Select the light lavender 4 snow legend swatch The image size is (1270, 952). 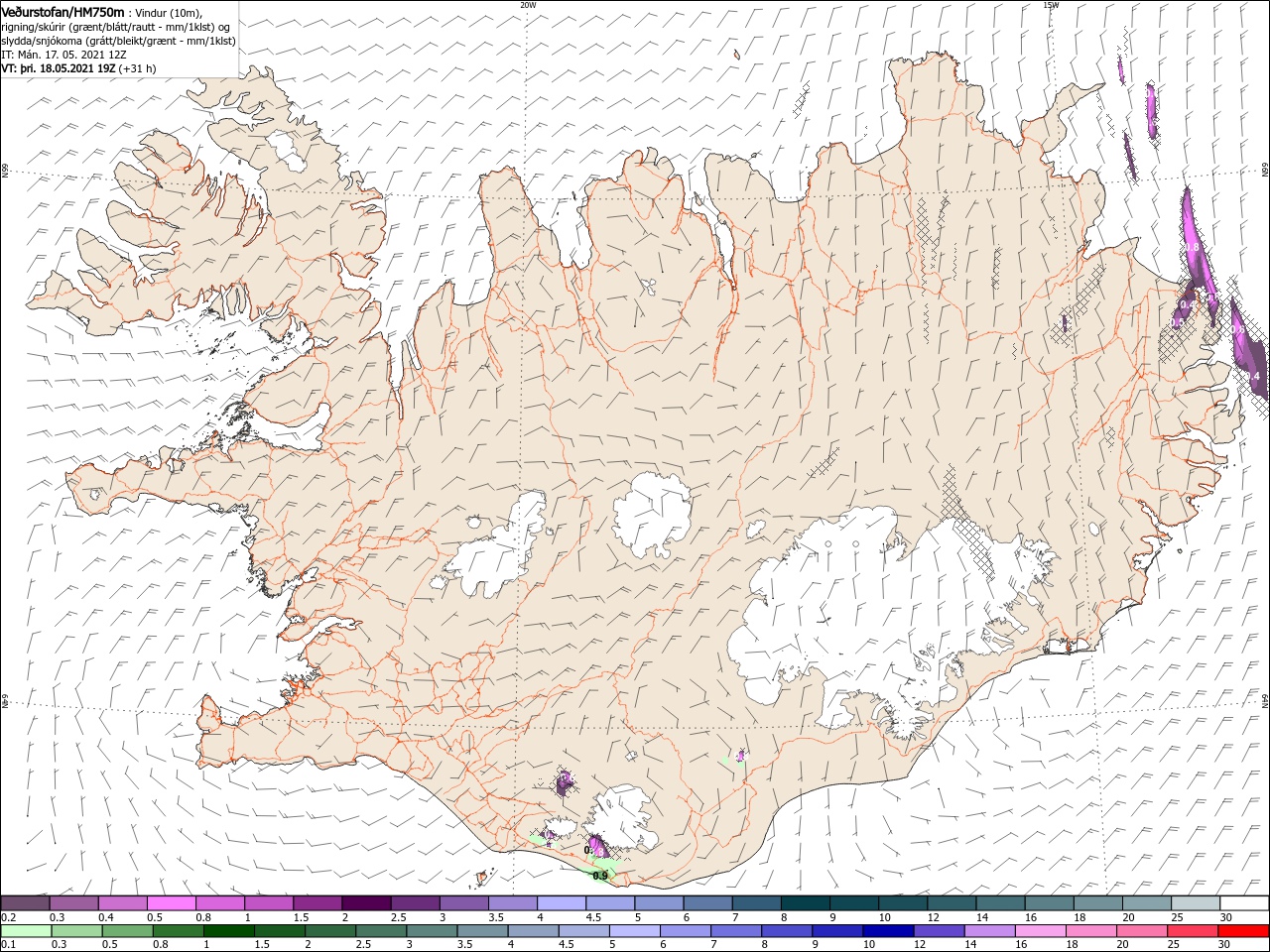[562, 903]
